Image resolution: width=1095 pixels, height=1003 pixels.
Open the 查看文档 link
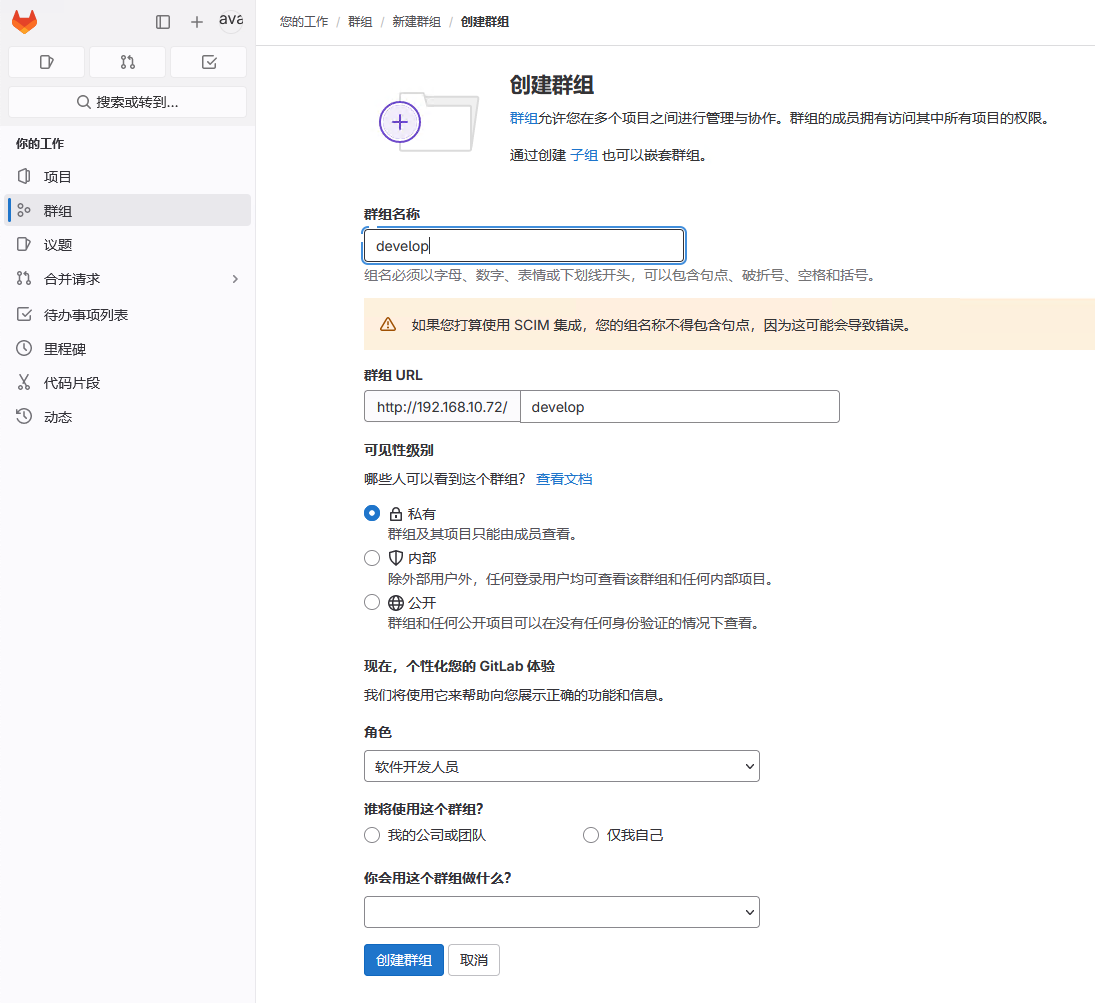pyautogui.click(x=564, y=479)
